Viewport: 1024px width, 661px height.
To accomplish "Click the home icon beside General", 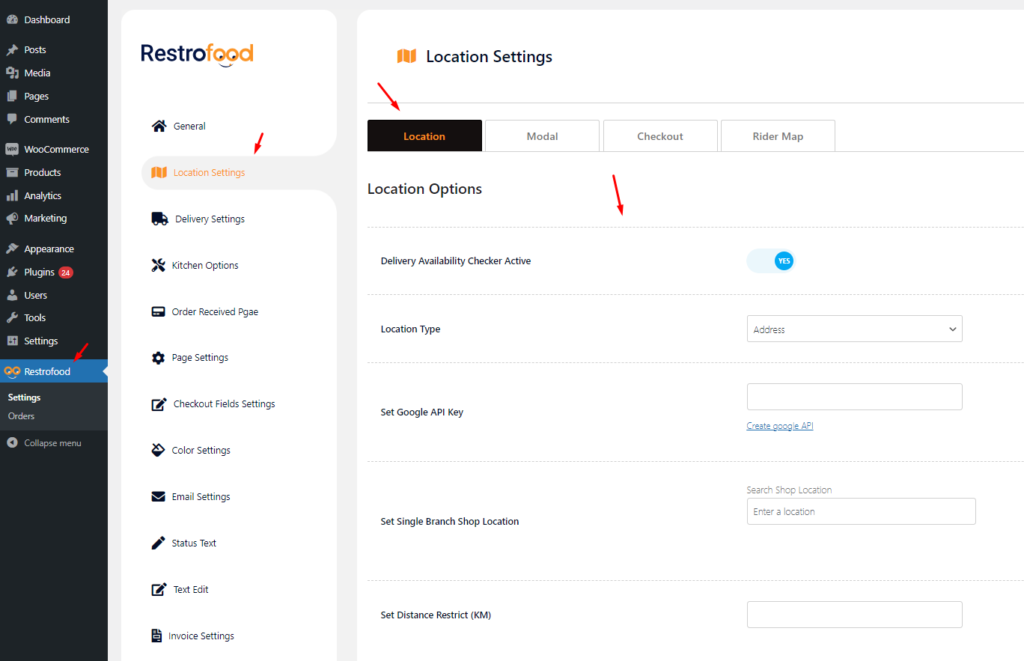I will 159,126.
